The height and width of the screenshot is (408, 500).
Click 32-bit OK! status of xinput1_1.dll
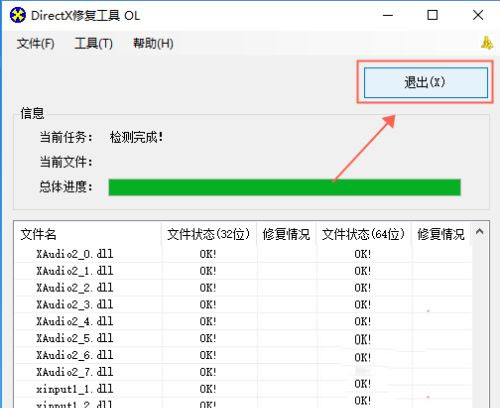[x=208, y=389]
